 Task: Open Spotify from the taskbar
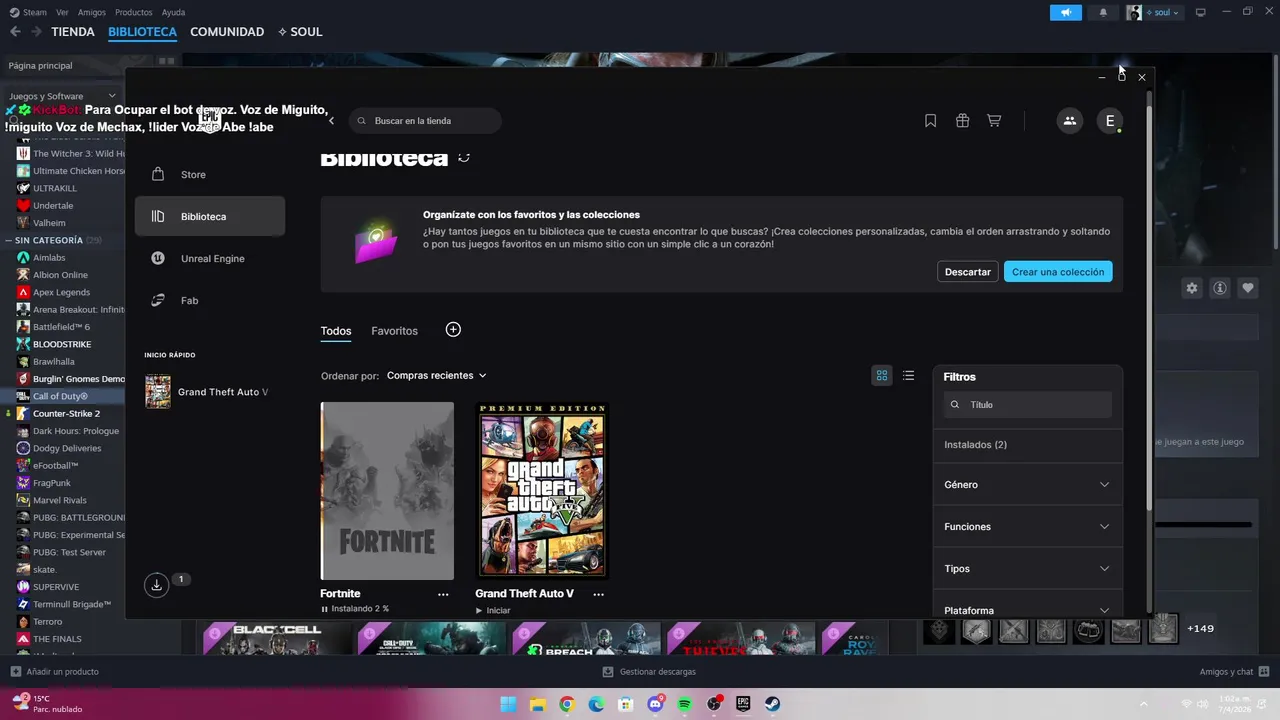point(685,704)
